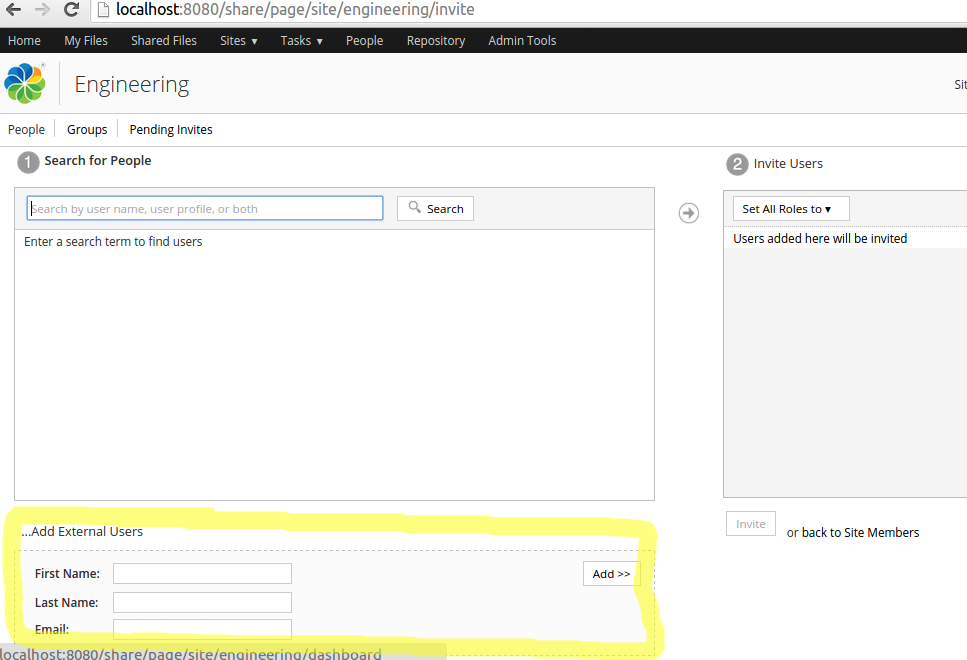The image size is (967, 660).
Task: Click the magnifier icon on the Search button
Action: (414, 208)
